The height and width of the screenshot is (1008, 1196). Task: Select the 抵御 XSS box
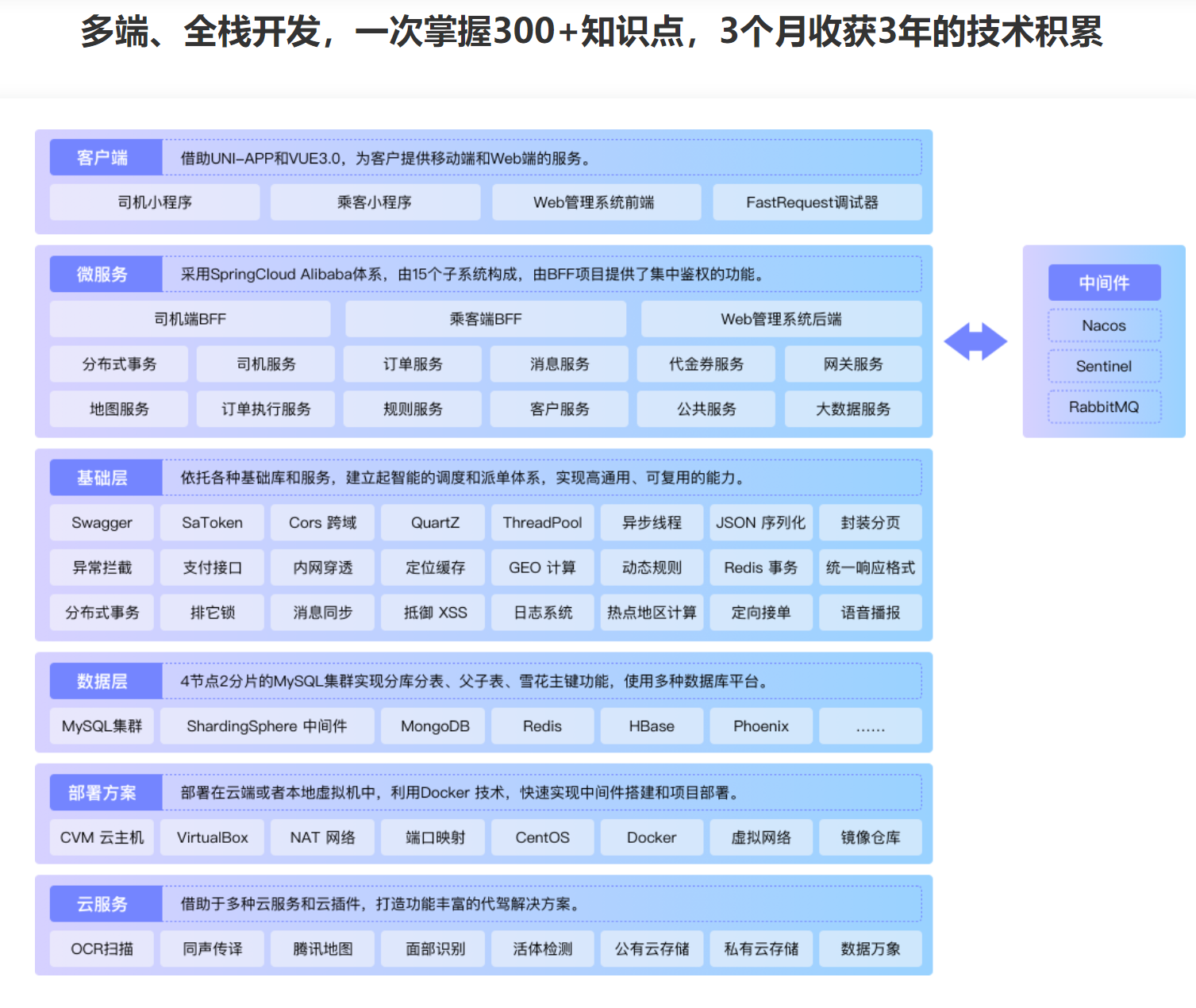point(433,612)
